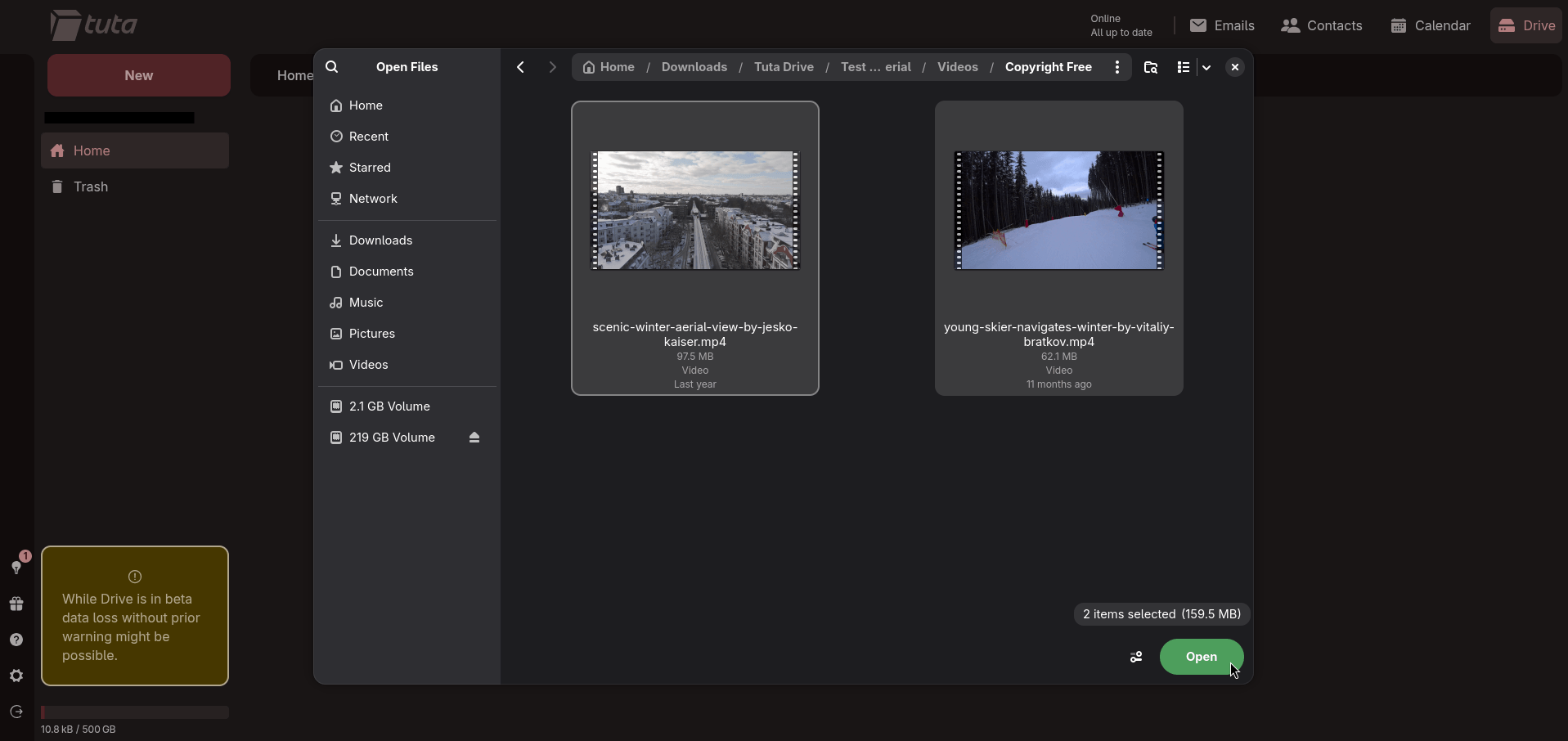
Task: Click the search icon in the file dialog
Action: [332, 67]
